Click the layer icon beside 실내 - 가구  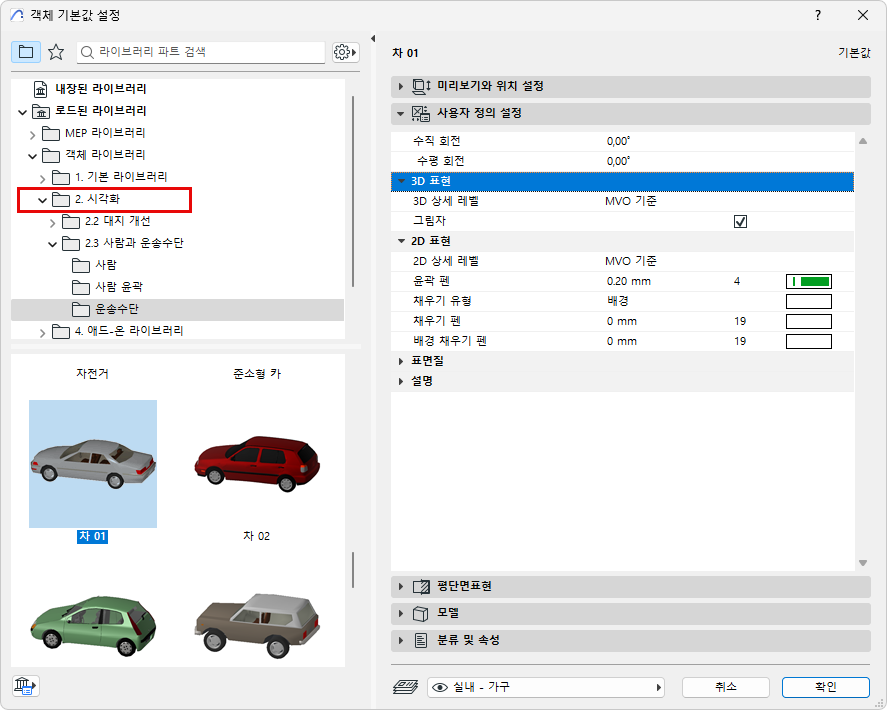click(407, 687)
